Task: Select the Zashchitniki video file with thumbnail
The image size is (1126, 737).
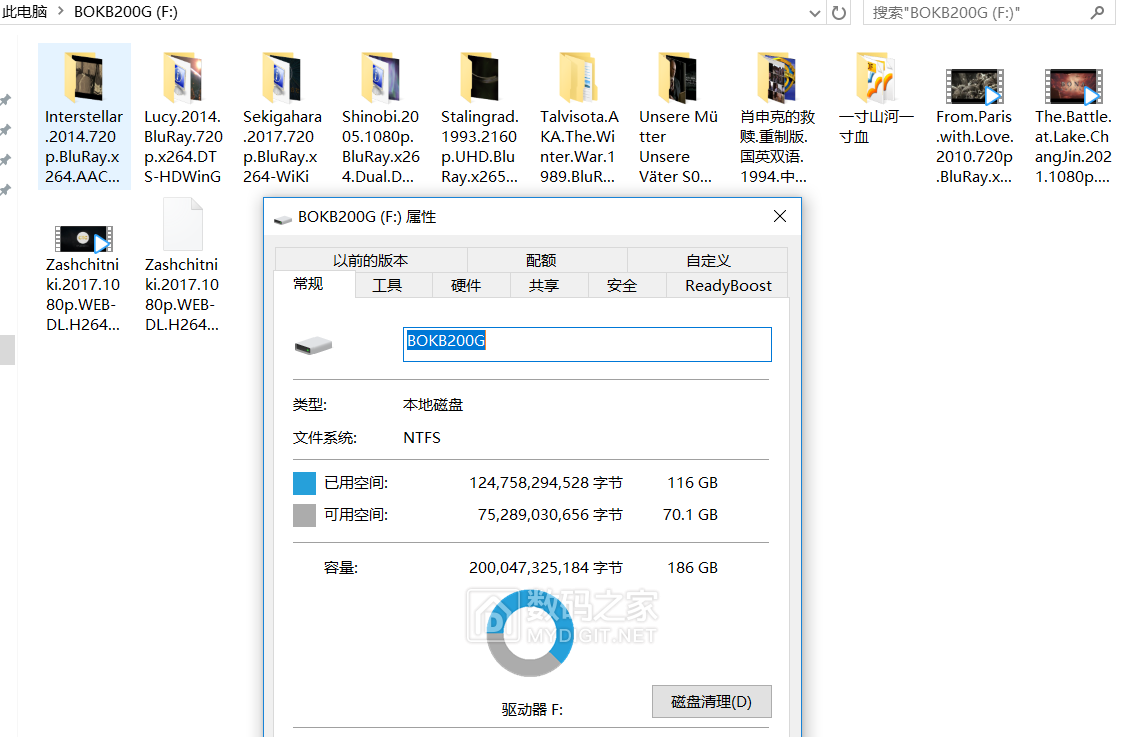Action: point(84,238)
